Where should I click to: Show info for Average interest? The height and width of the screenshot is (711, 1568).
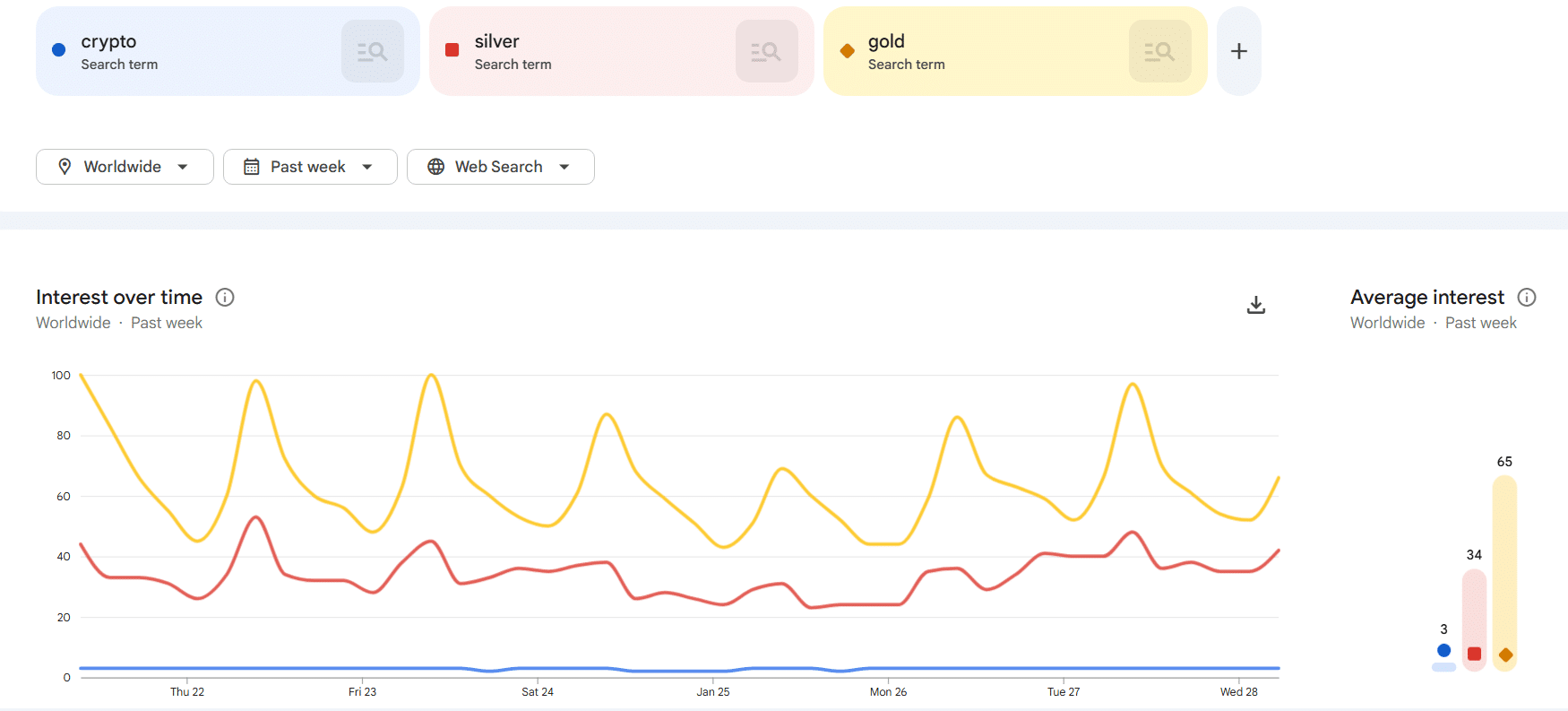click(x=1527, y=298)
